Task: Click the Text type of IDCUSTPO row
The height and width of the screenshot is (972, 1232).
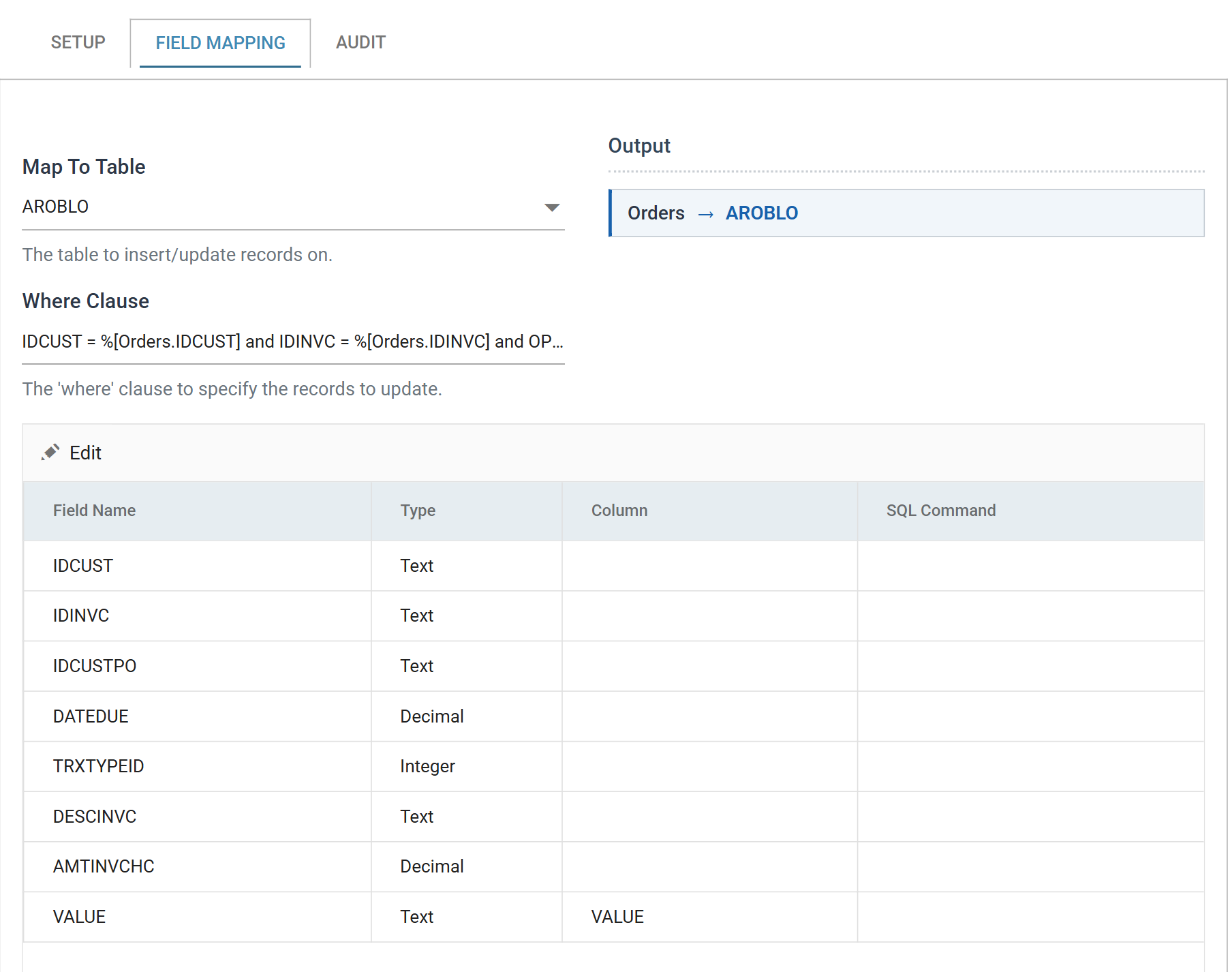Action: pyautogui.click(x=416, y=666)
